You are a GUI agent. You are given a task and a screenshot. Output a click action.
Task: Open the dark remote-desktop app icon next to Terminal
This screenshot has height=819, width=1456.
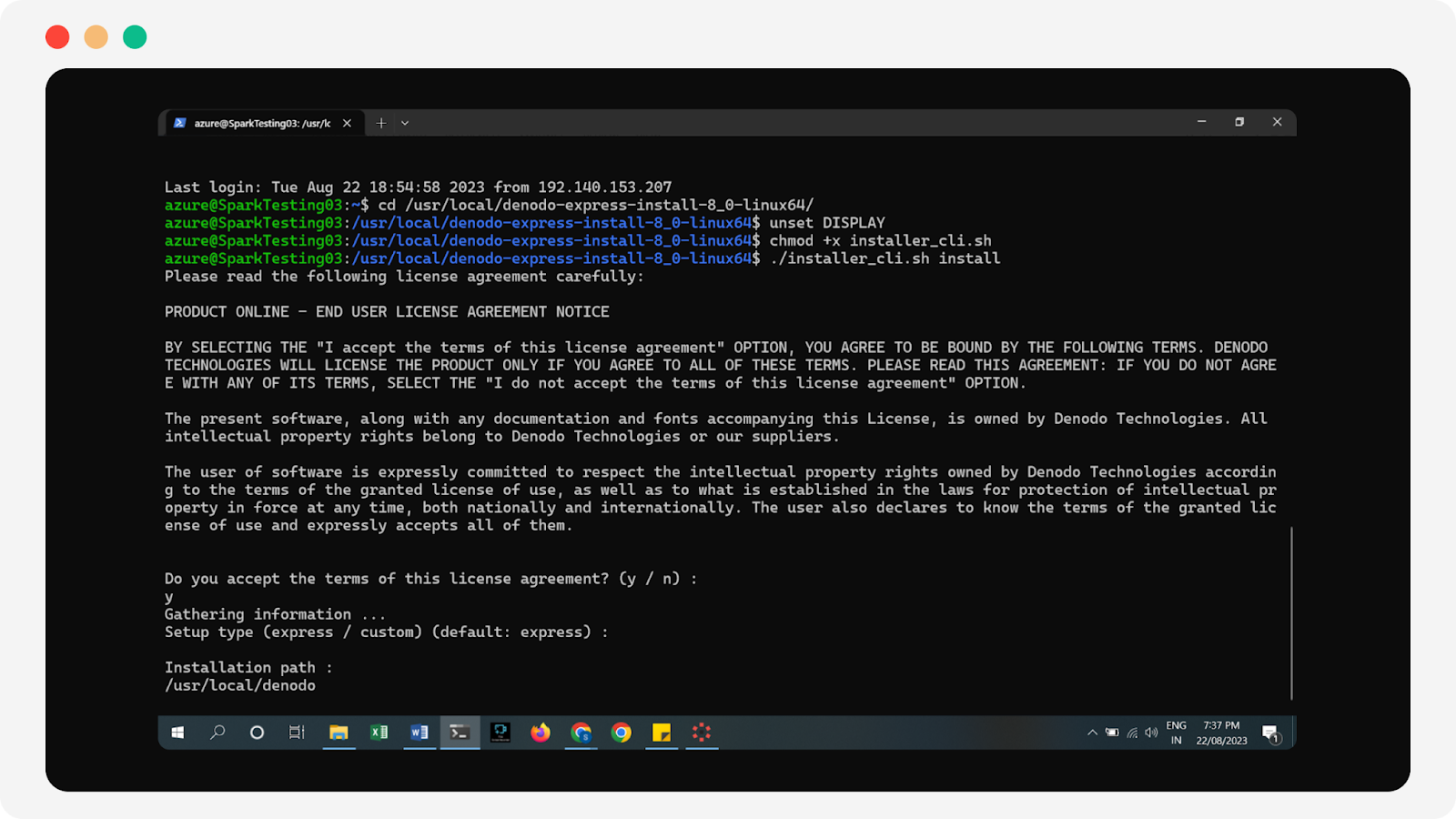(500, 733)
